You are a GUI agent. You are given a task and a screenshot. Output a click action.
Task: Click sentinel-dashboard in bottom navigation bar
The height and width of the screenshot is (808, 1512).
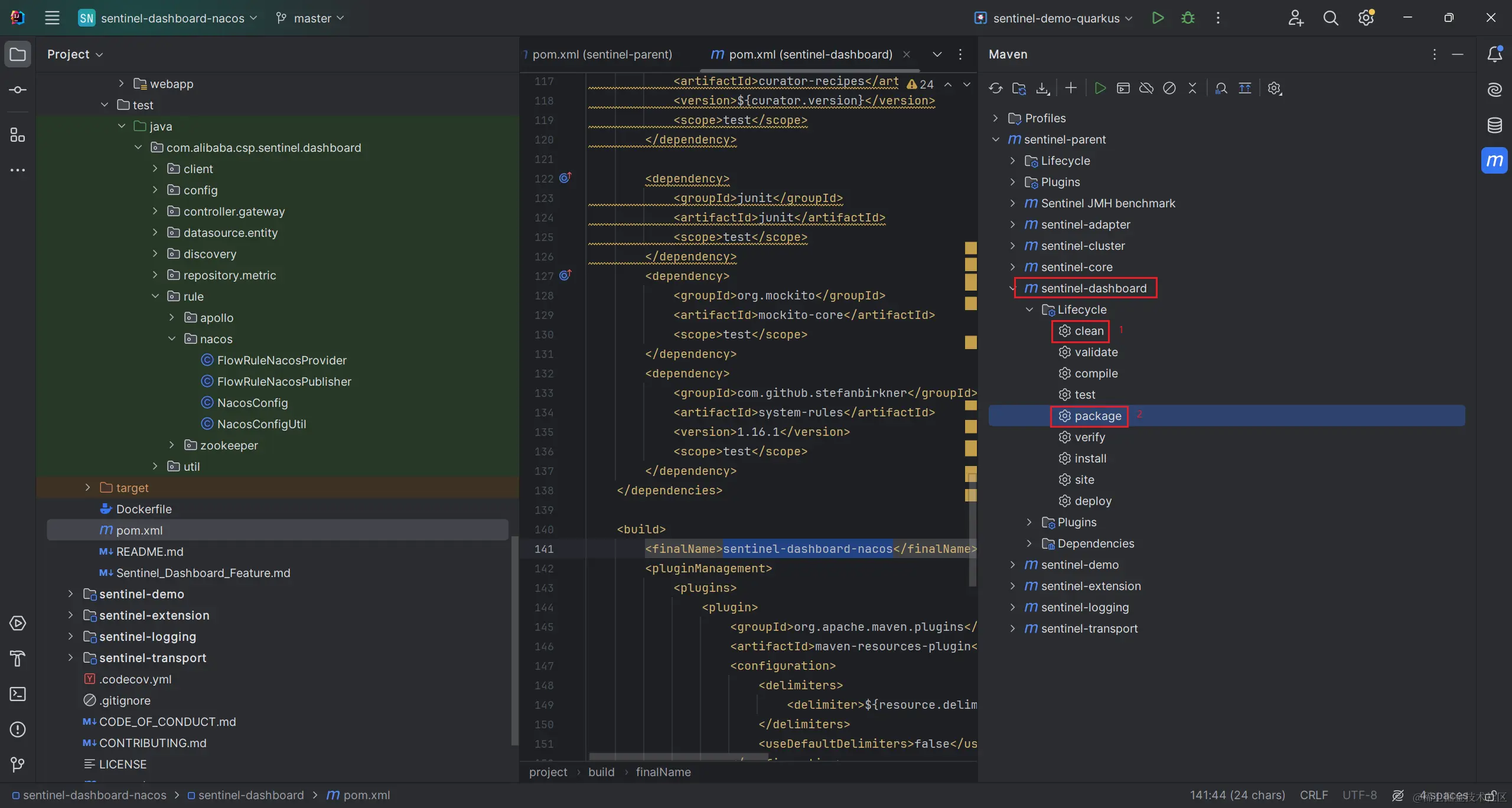point(246,795)
